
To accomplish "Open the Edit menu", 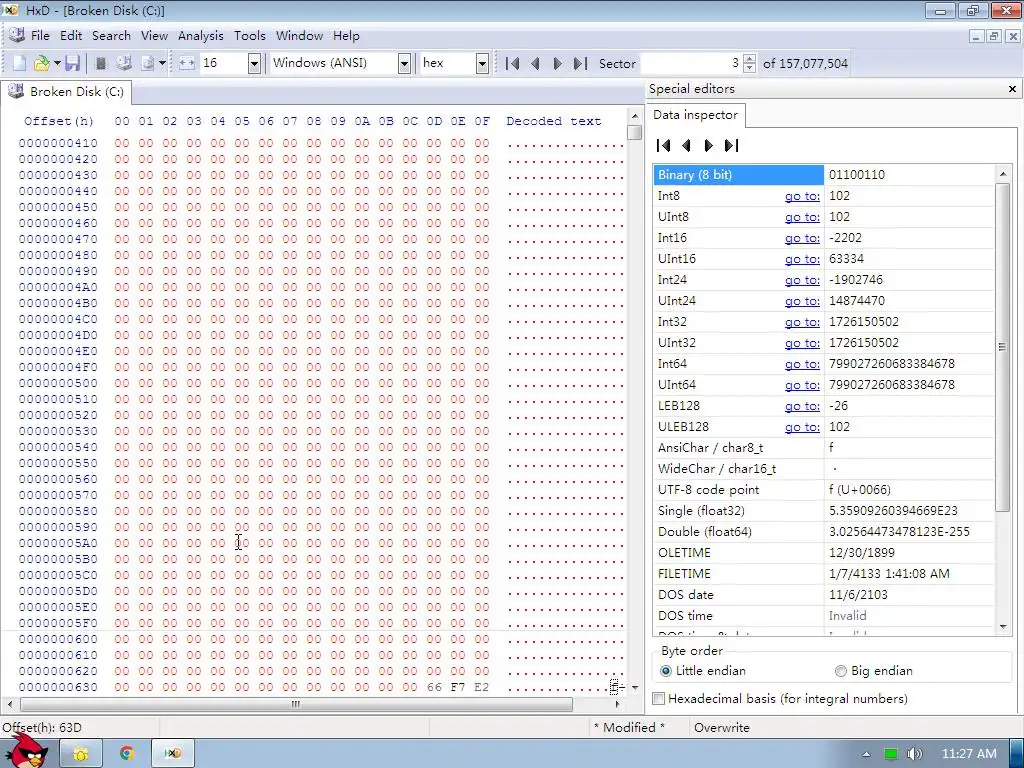I will tap(71, 36).
